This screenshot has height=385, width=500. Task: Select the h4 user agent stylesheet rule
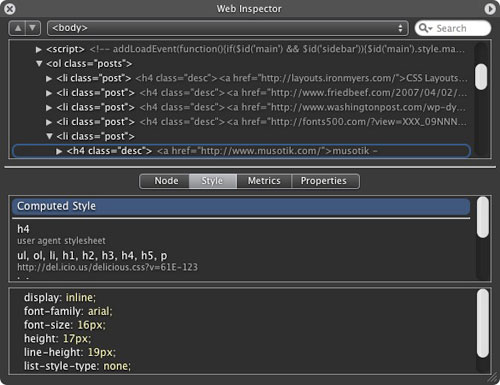tap(241, 234)
